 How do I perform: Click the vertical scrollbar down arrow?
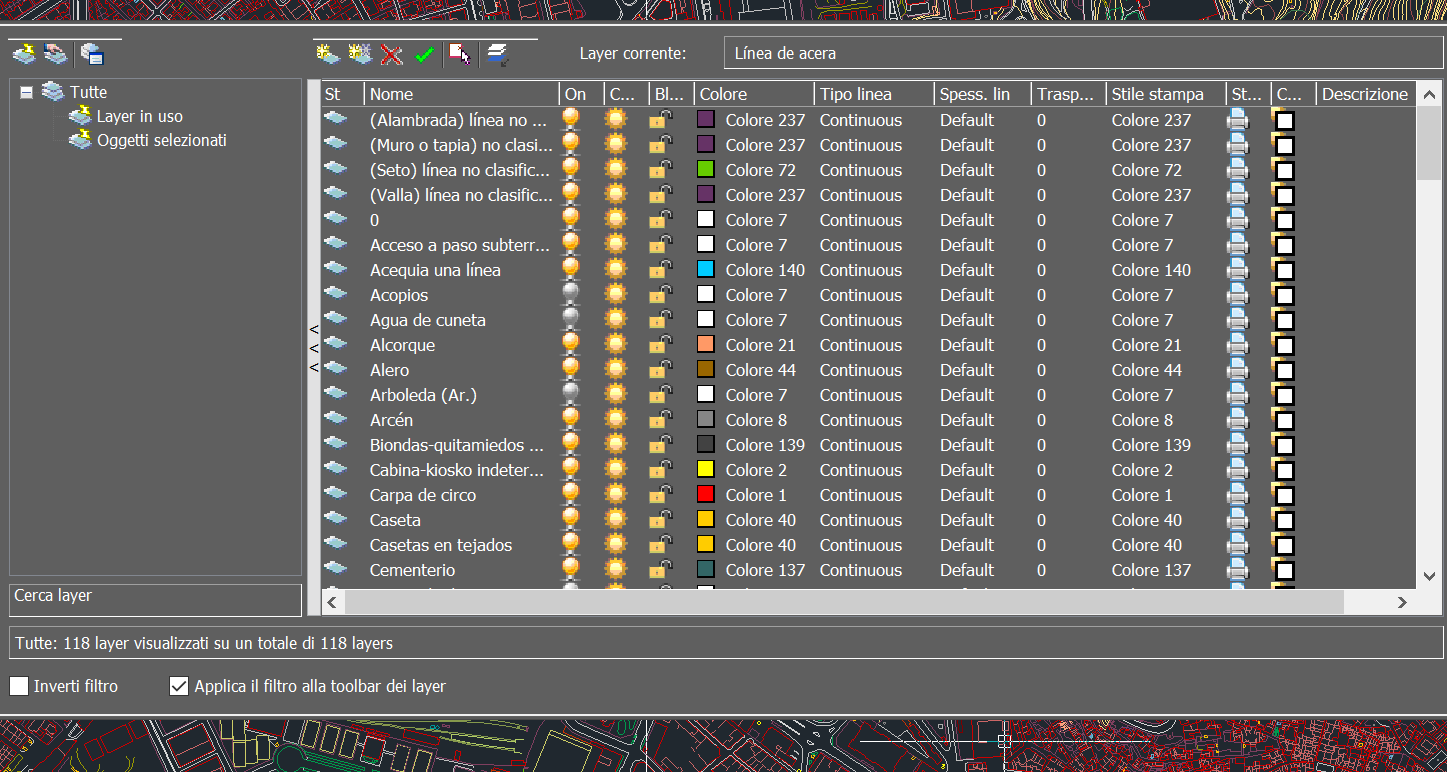1430,576
